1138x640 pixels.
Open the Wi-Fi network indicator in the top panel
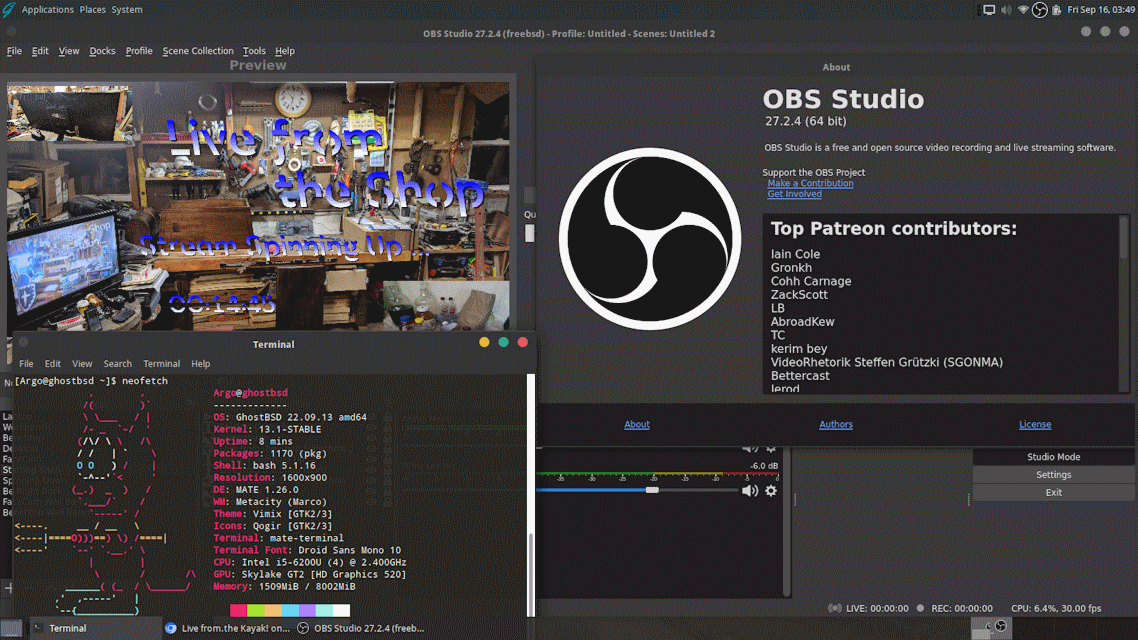coord(1023,9)
